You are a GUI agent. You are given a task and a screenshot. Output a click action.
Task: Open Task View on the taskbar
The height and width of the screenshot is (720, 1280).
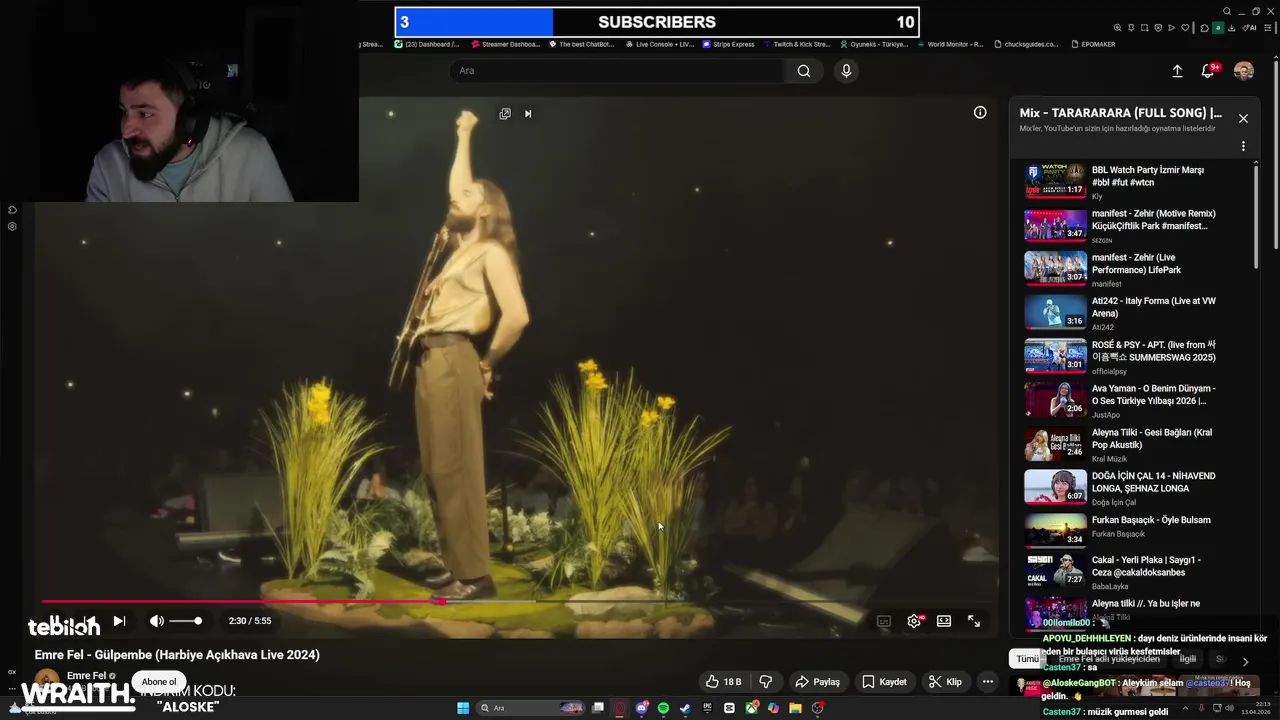[598, 708]
